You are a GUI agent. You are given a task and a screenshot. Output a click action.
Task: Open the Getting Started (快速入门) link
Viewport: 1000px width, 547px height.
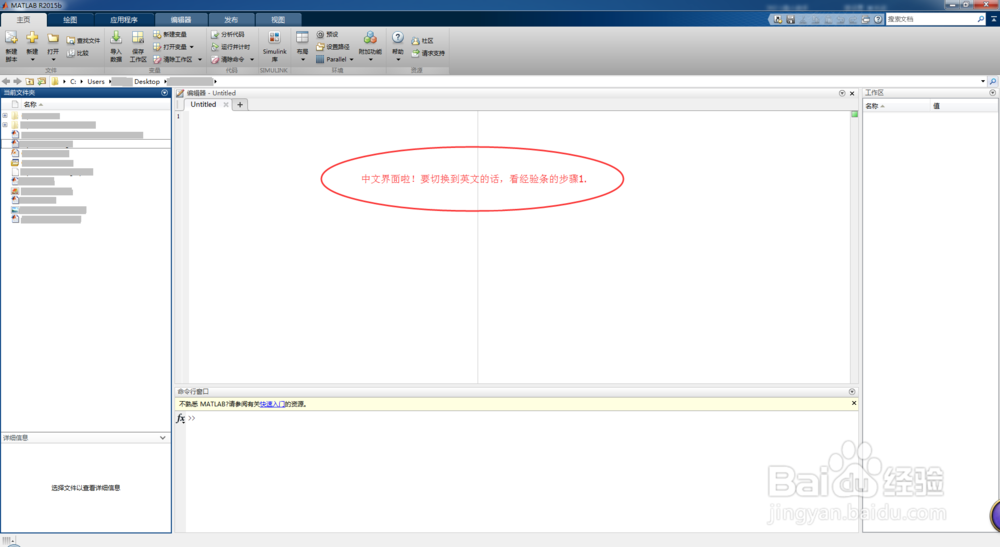[272, 404]
